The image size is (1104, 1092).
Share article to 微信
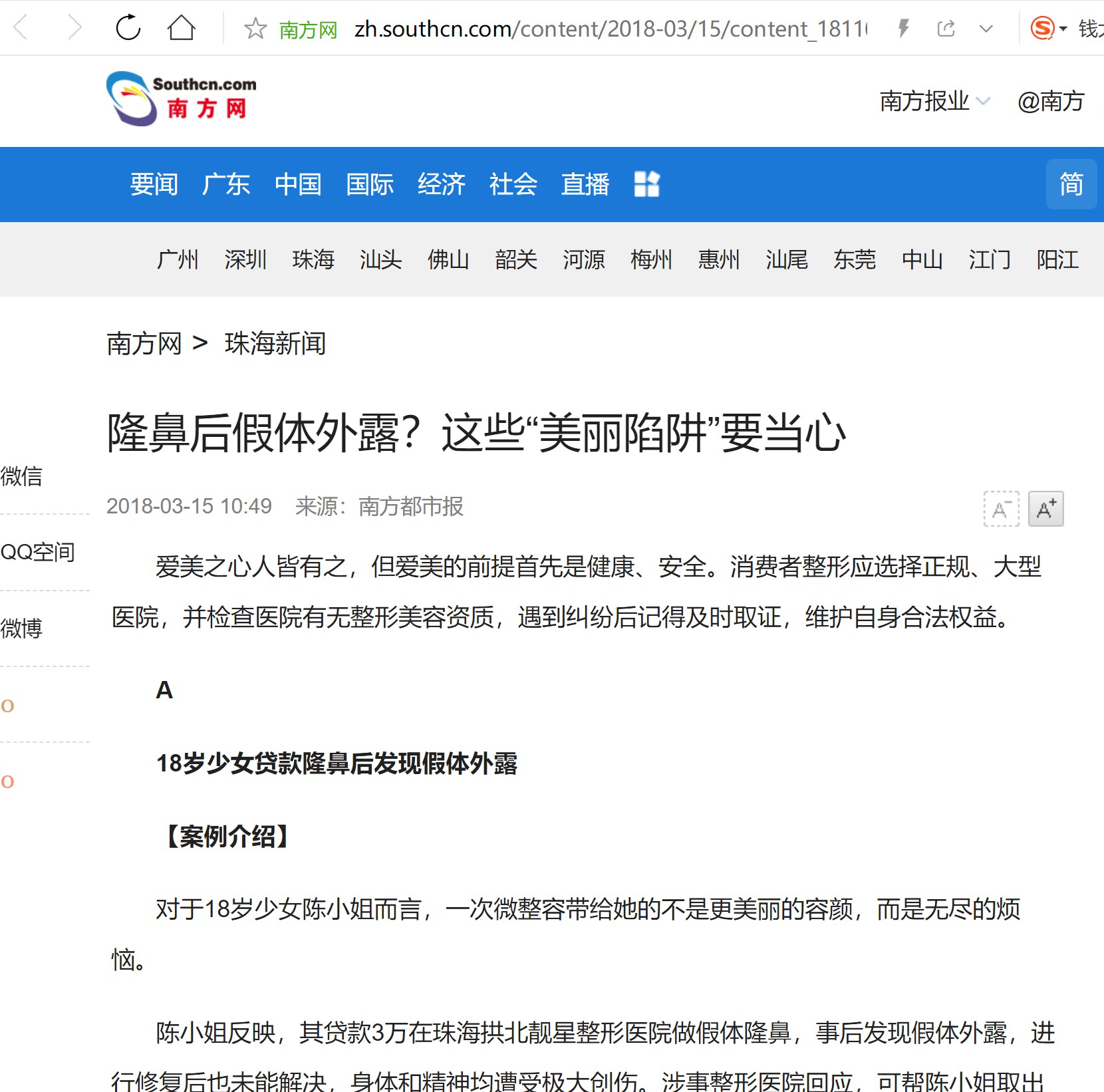pyautogui.click(x=21, y=476)
